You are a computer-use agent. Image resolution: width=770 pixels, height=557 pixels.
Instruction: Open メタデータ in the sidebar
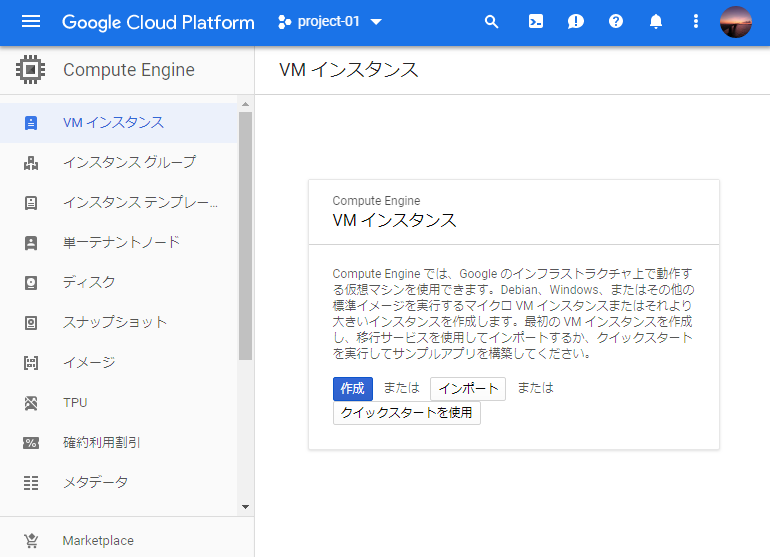click(x=118, y=483)
